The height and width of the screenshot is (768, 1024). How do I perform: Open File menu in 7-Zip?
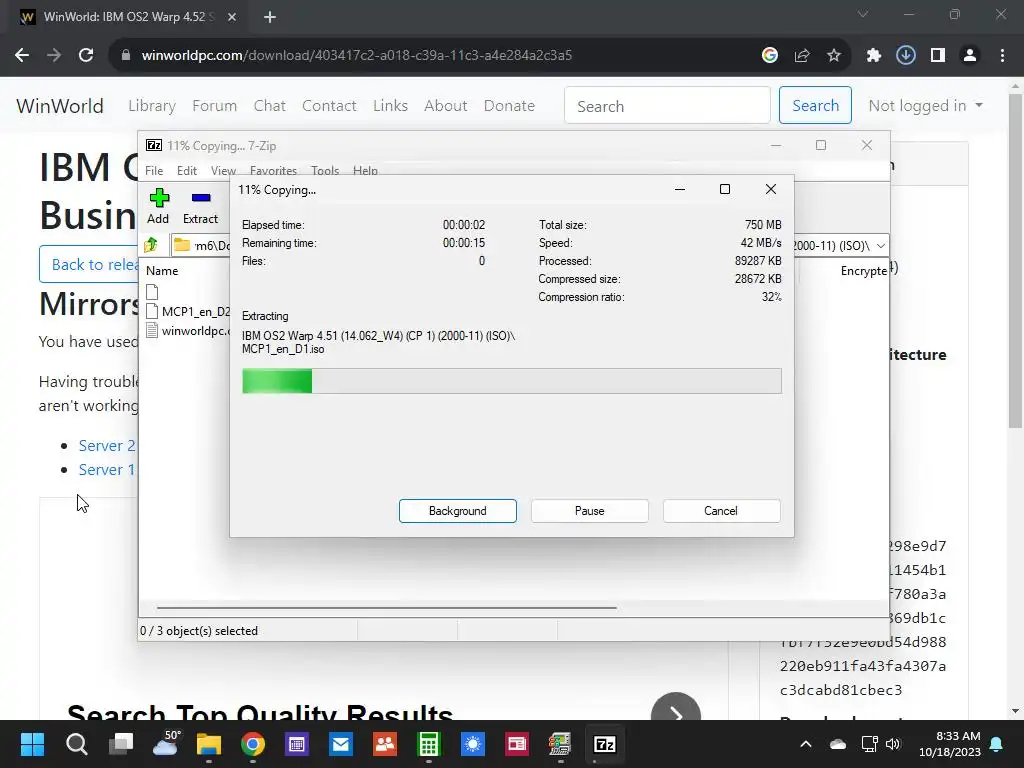pyautogui.click(x=154, y=170)
